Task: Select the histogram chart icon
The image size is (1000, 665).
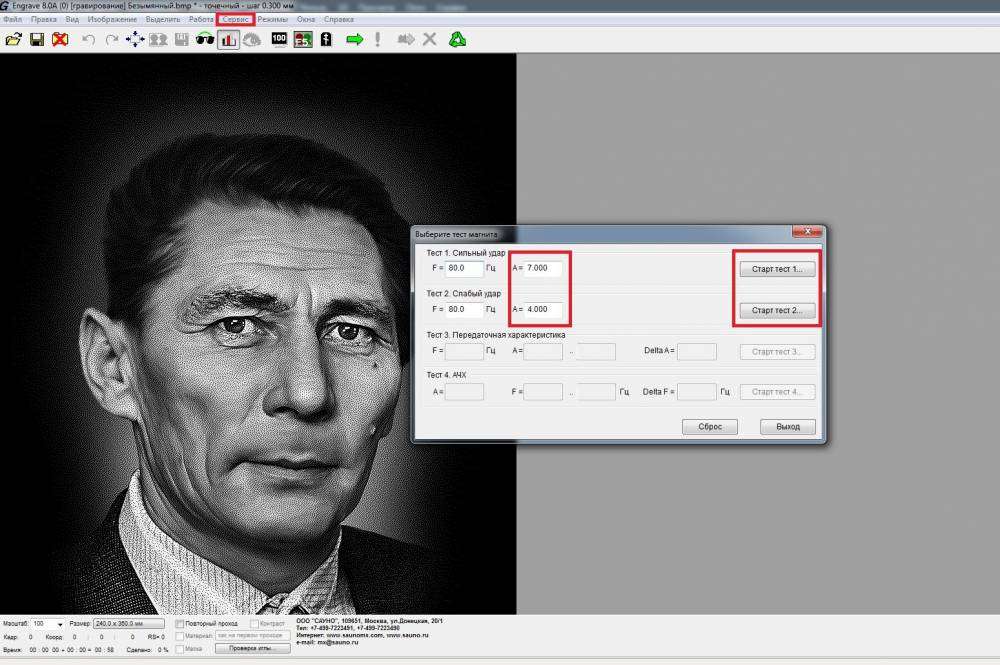Action: pos(229,40)
